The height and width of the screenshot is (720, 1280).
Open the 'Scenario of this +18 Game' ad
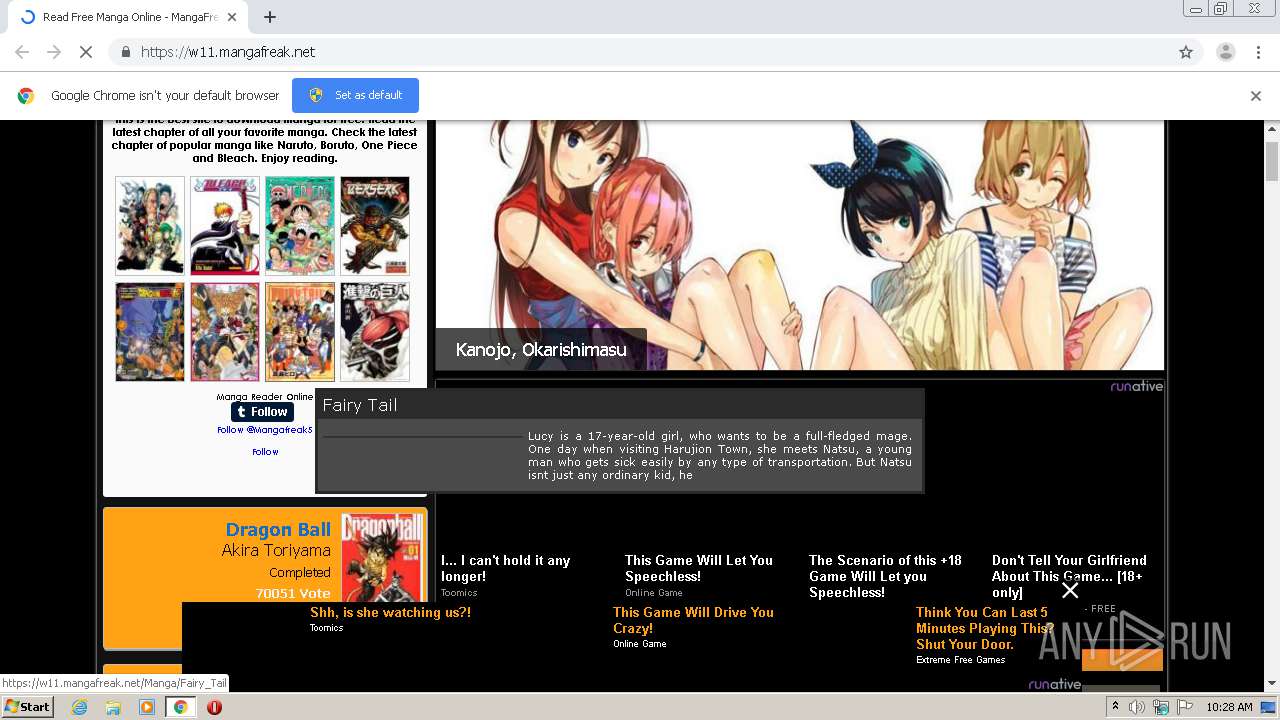[x=885, y=577]
